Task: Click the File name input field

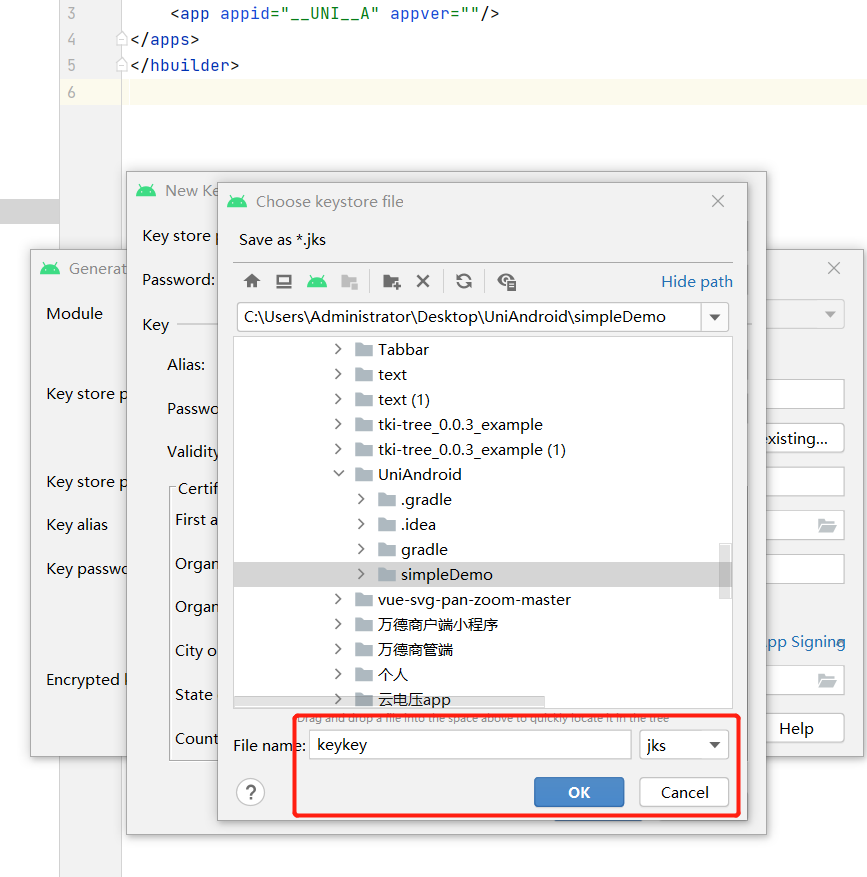Action: (470, 745)
